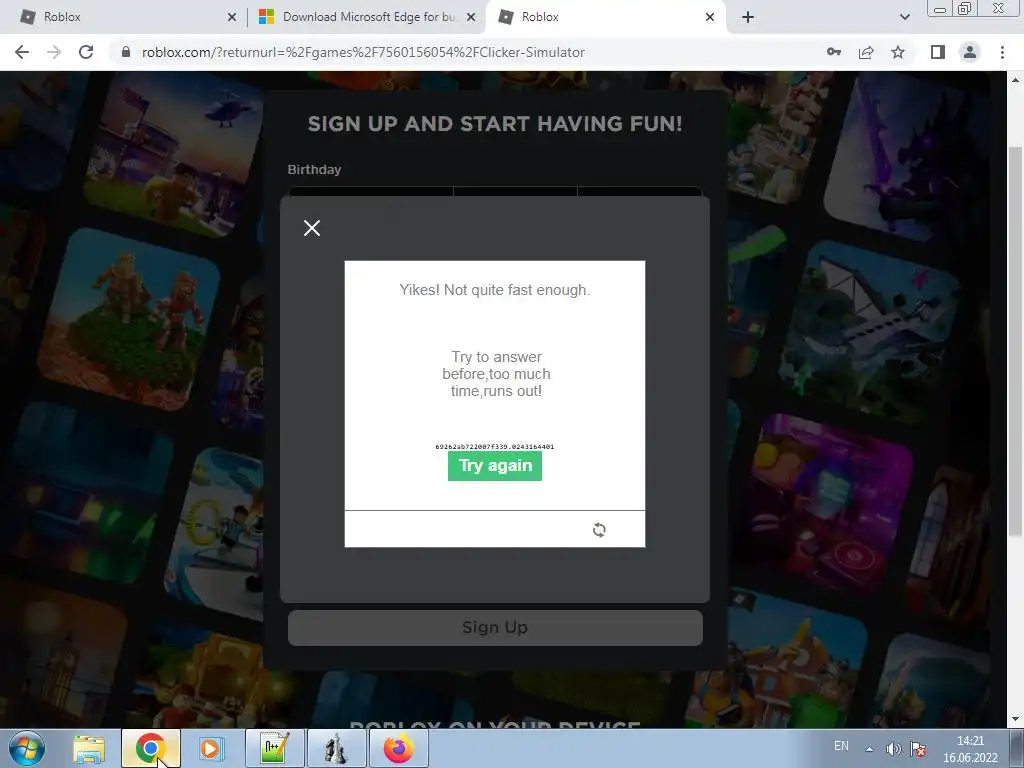The height and width of the screenshot is (768, 1024).
Task: Close the first Roblox tab
Action: [232, 17]
